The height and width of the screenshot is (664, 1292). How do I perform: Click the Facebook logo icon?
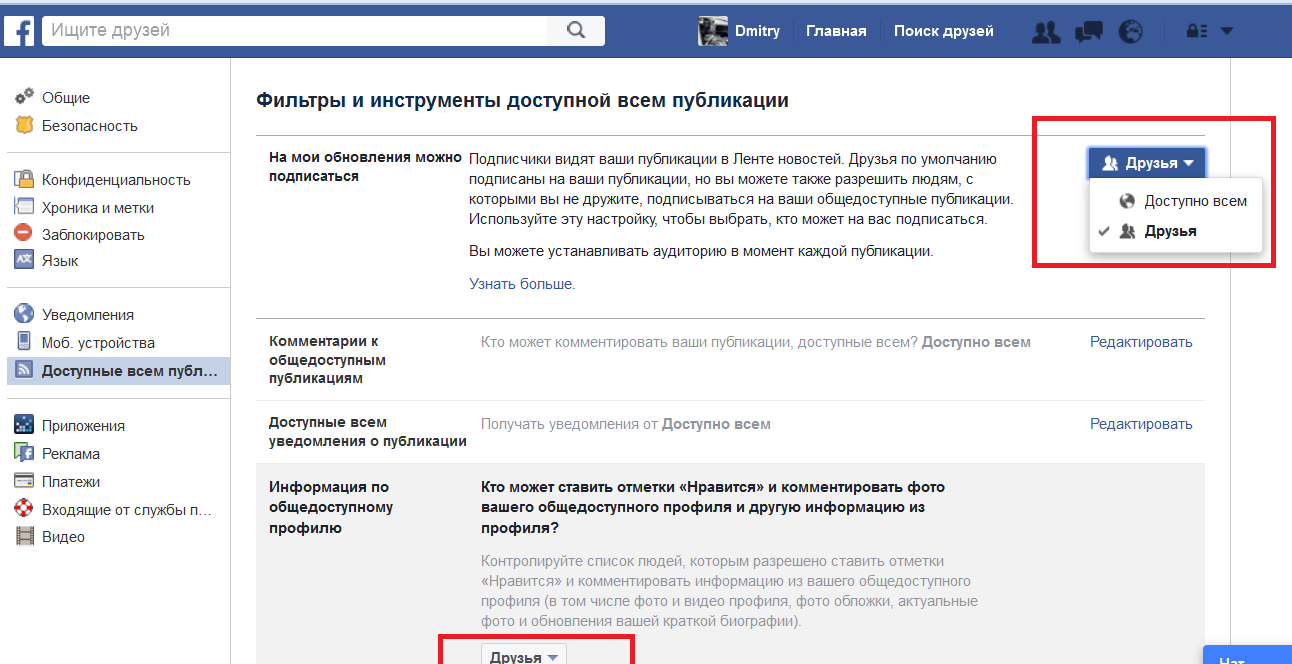[x=19, y=30]
